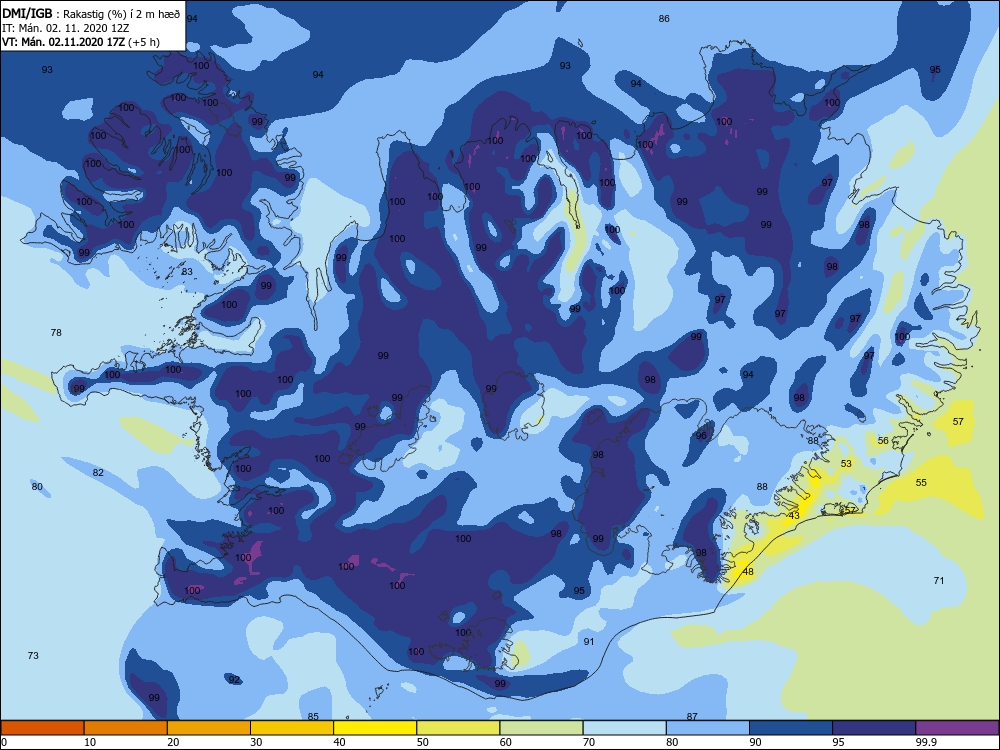Click the 'VT: Mán. 02.11.2020 17Z (+5 h)' line
The width and height of the screenshot is (1000, 750).
[81, 42]
